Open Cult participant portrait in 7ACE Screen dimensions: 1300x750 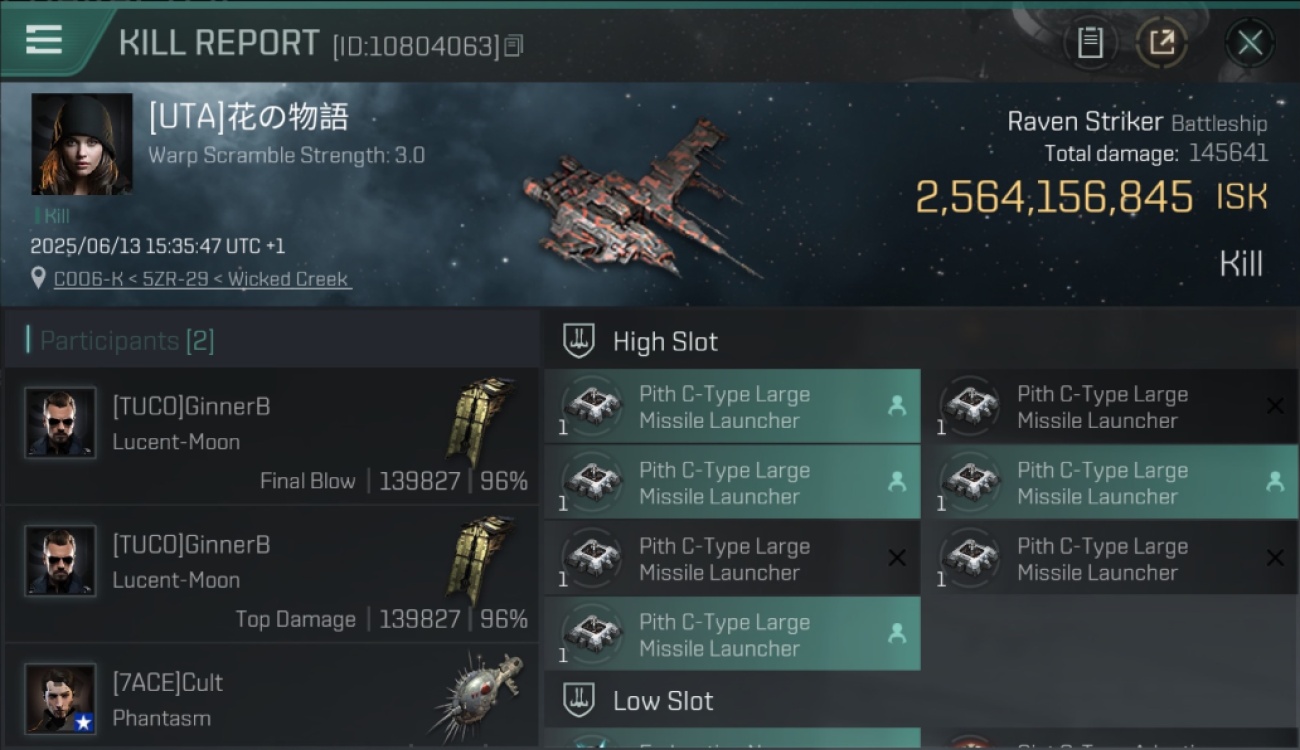click(x=60, y=698)
